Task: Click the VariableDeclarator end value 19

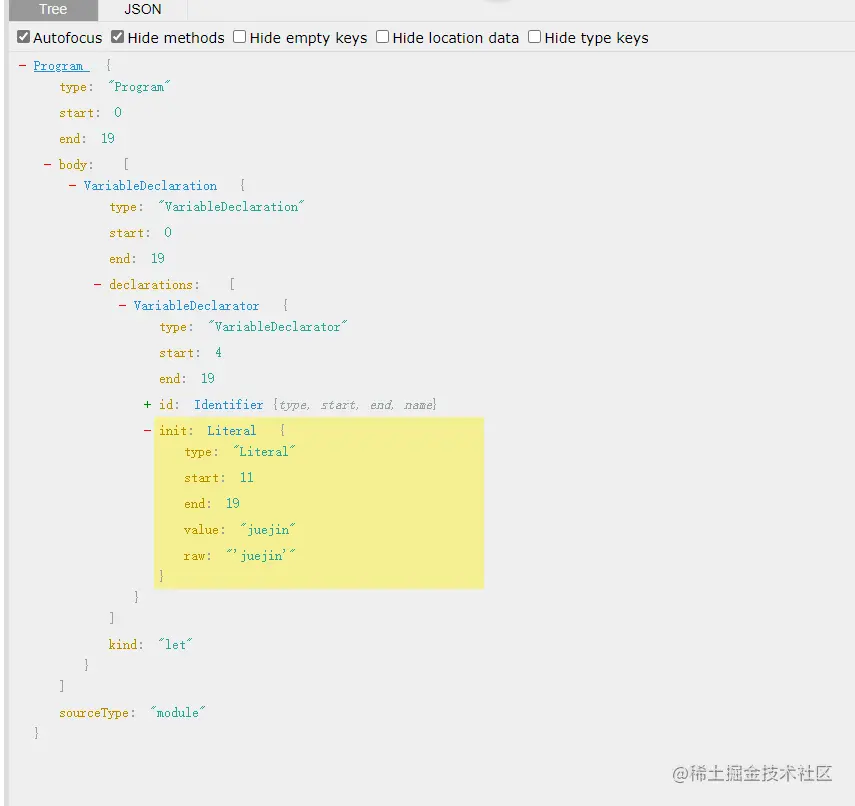Action: pyautogui.click(x=208, y=378)
